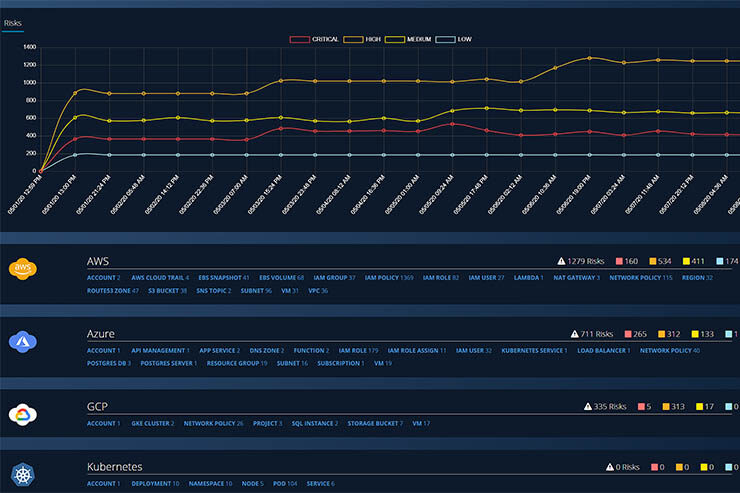Click the AWS cloud provider icon

pos(24,270)
